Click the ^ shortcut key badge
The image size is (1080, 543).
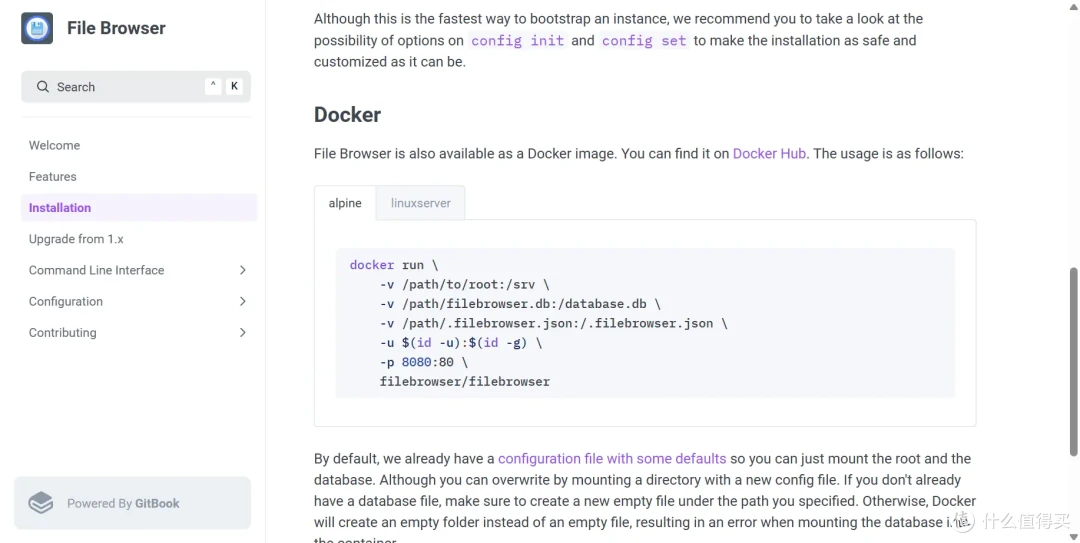[213, 86]
